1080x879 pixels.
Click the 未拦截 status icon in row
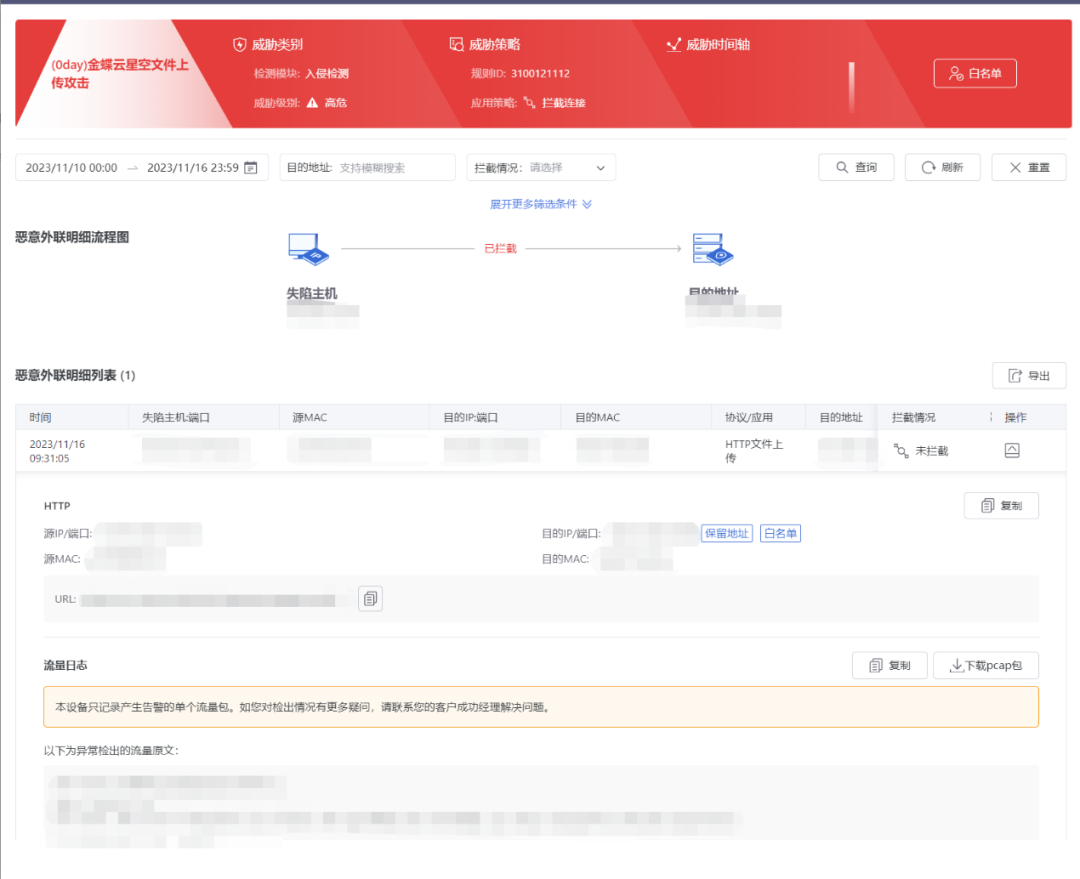click(x=901, y=451)
